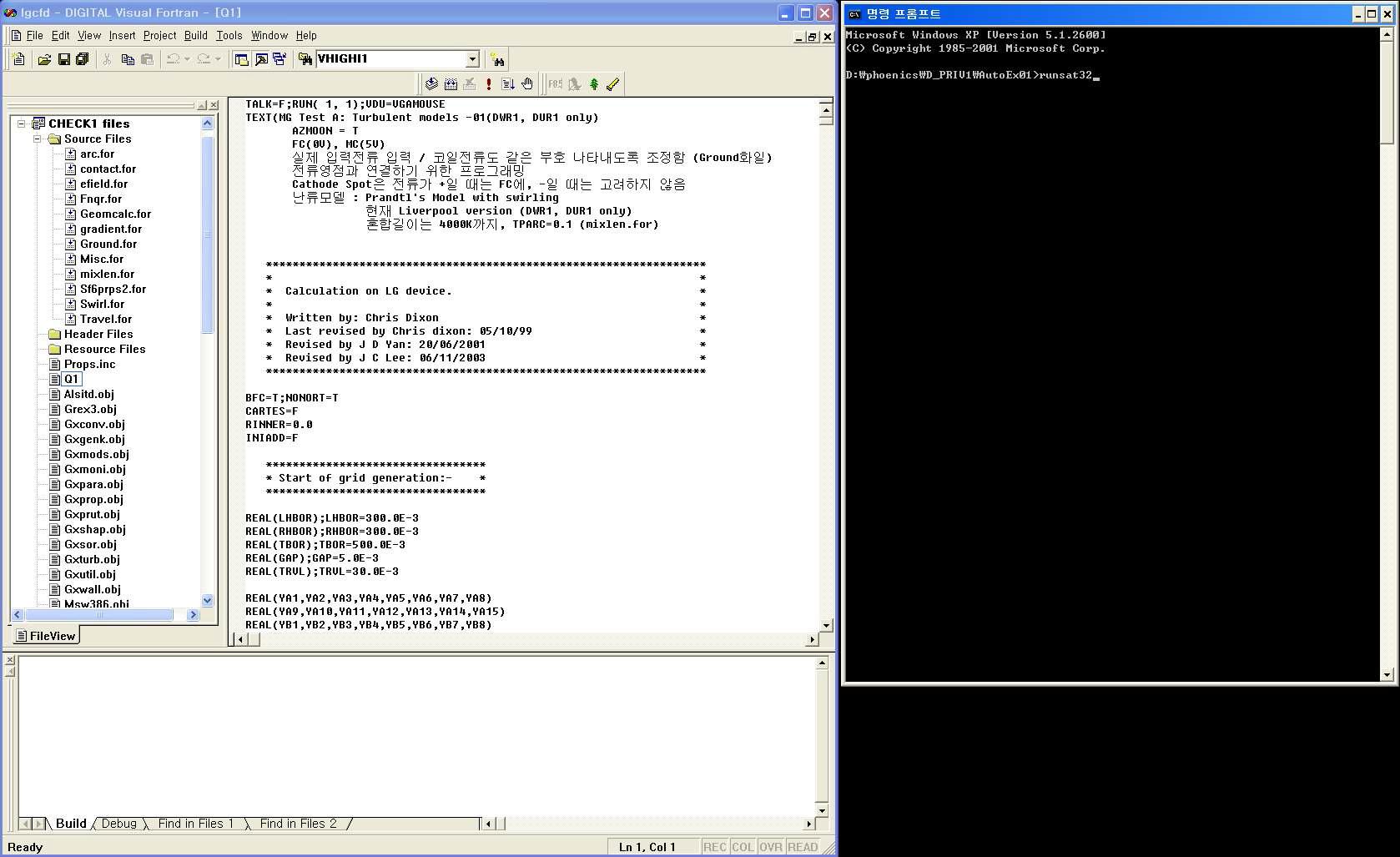
Task: Open the Build menu
Action: [195, 36]
